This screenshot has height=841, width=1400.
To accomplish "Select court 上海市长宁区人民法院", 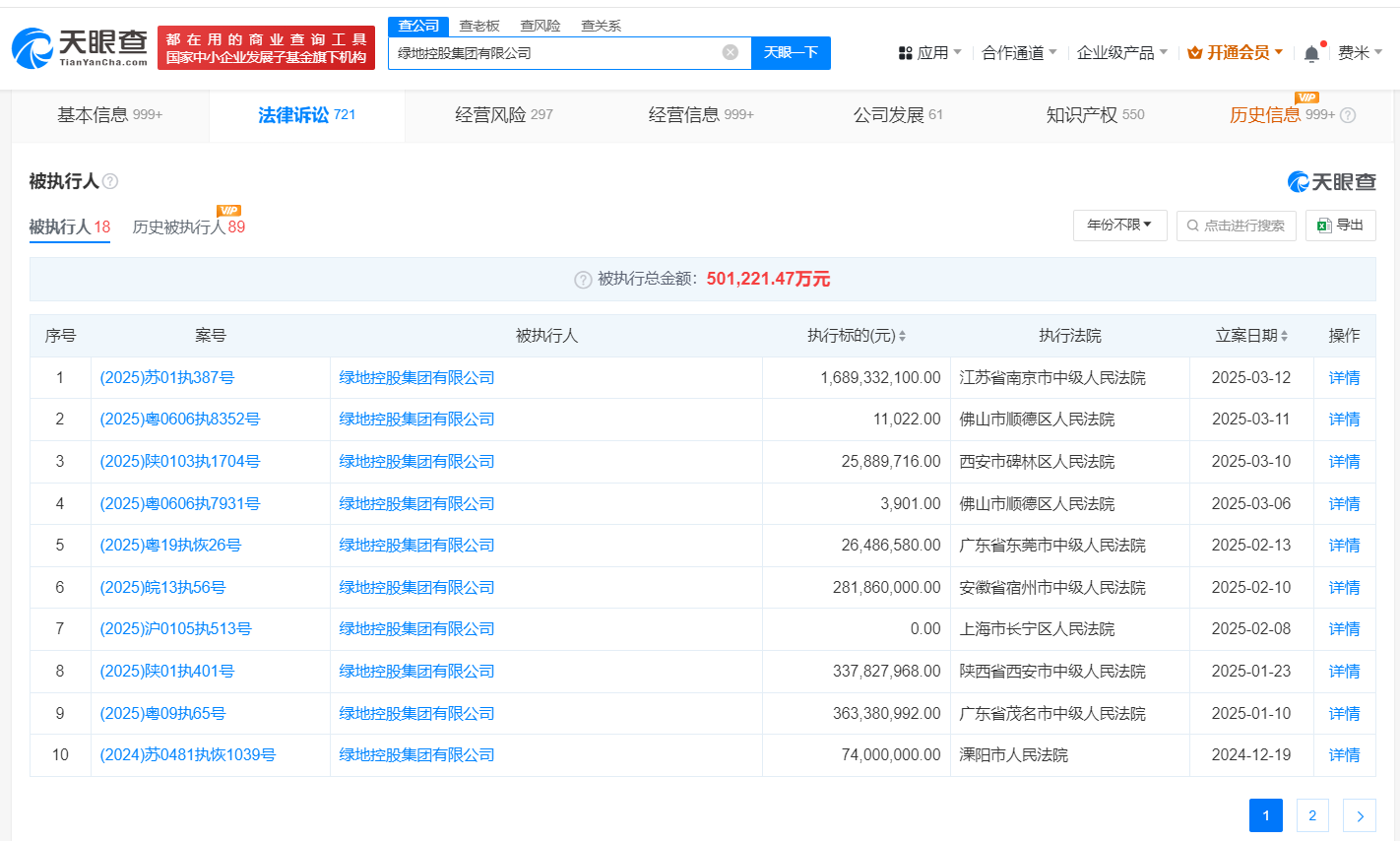I will pos(1037,629).
